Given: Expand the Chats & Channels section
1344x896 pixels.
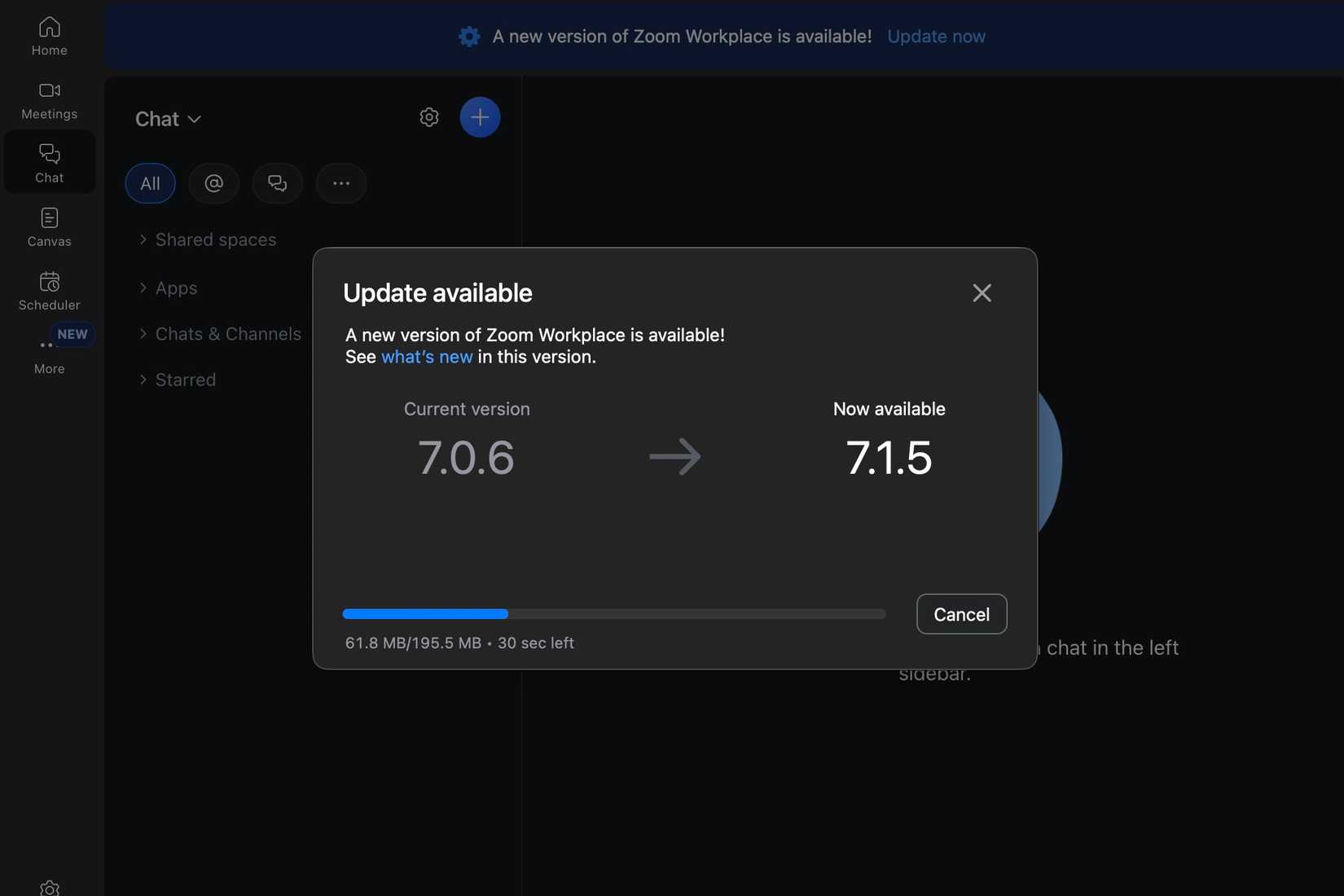Looking at the screenshot, I should [220, 334].
